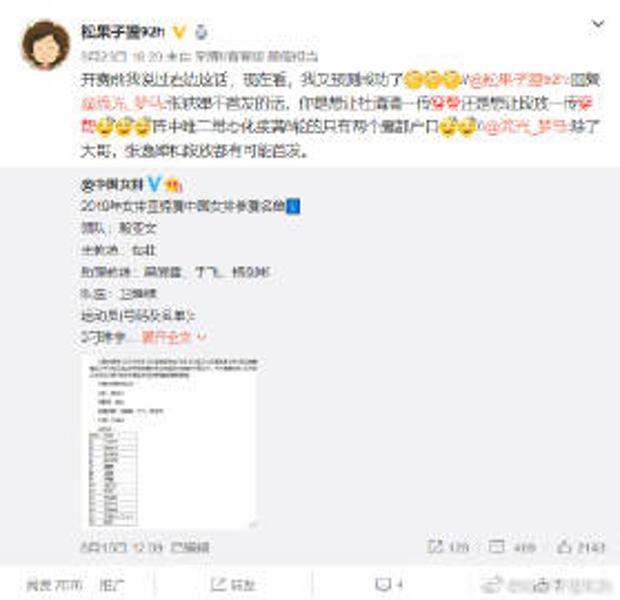
Task: Click the 转发 repost button in bottom bar
Action: coord(233,585)
